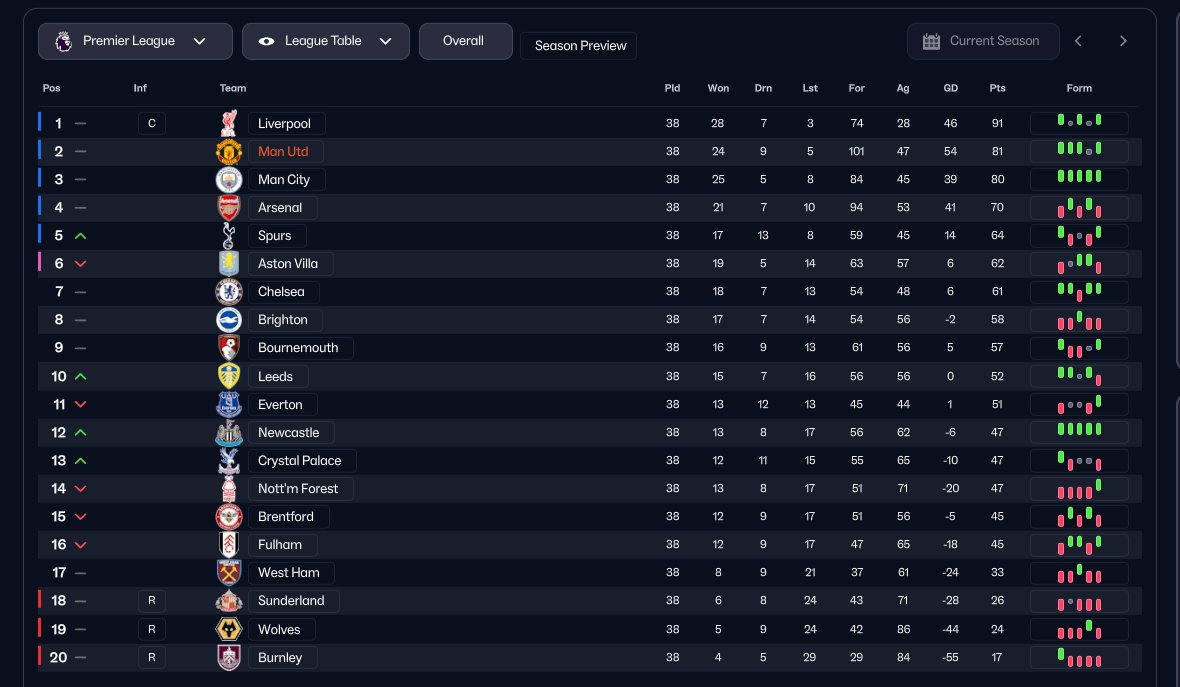Click Sunderland's relegated R badge
1180x687 pixels.
151,601
